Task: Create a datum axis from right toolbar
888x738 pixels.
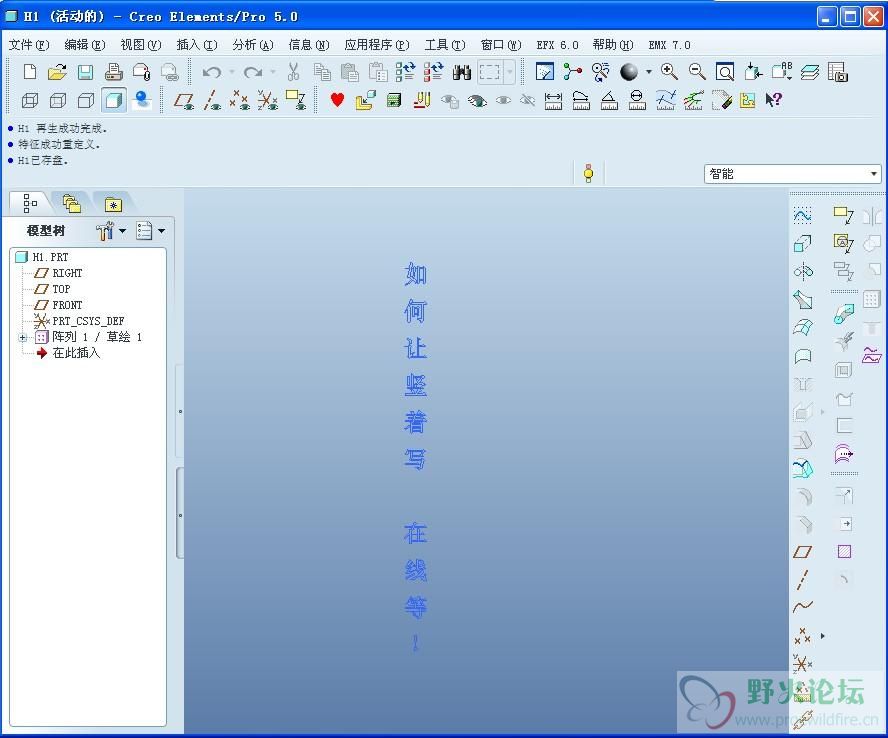Action: (802, 579)
